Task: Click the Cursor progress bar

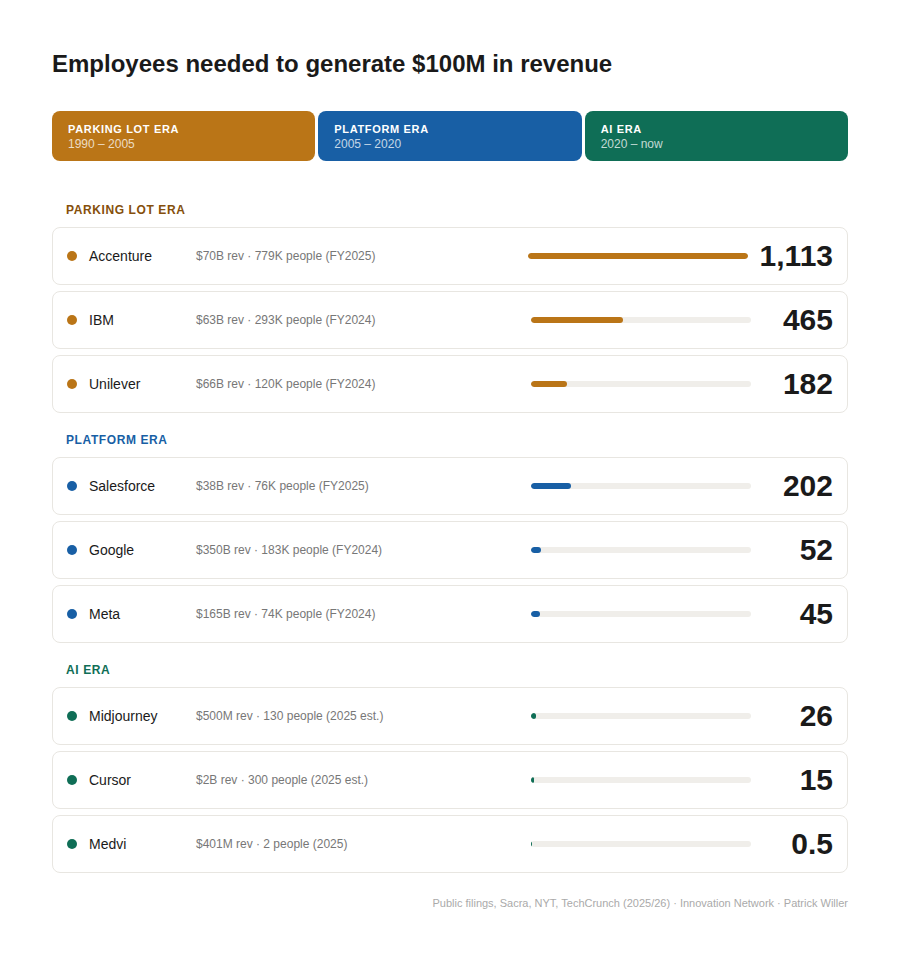Action: [x=641, y=780]
